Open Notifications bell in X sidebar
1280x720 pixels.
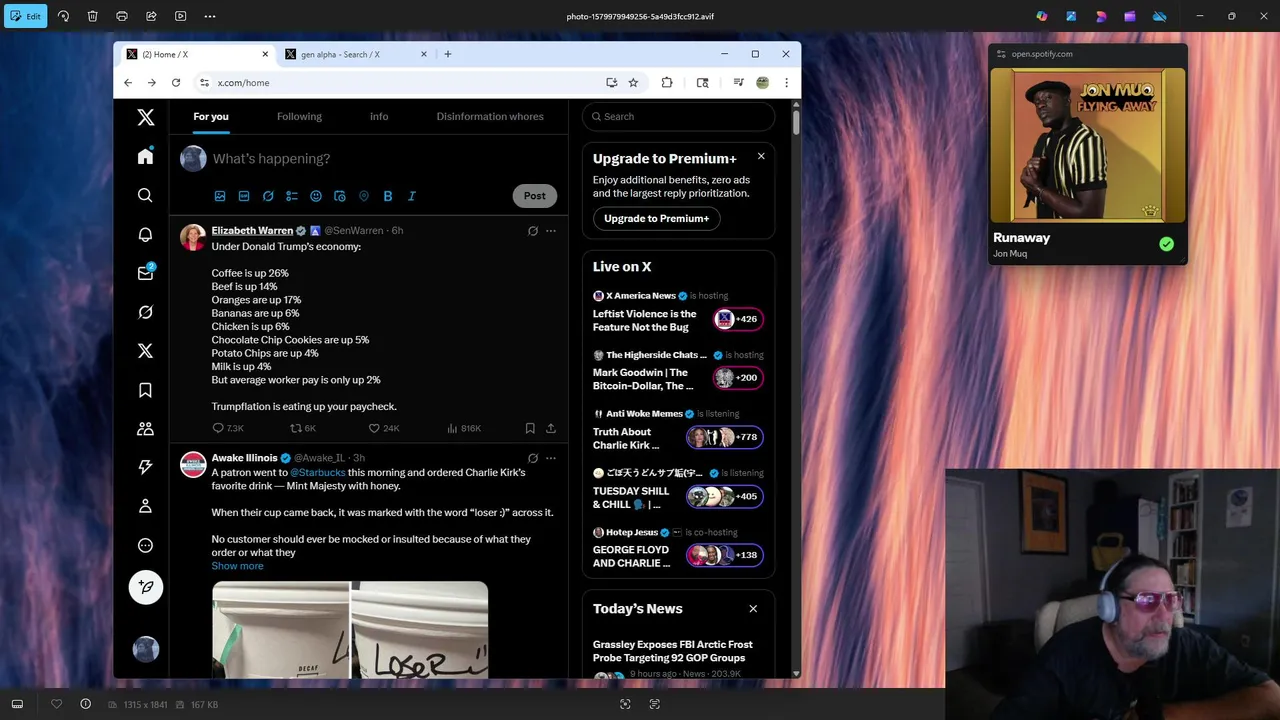click(x=146, y=234)
